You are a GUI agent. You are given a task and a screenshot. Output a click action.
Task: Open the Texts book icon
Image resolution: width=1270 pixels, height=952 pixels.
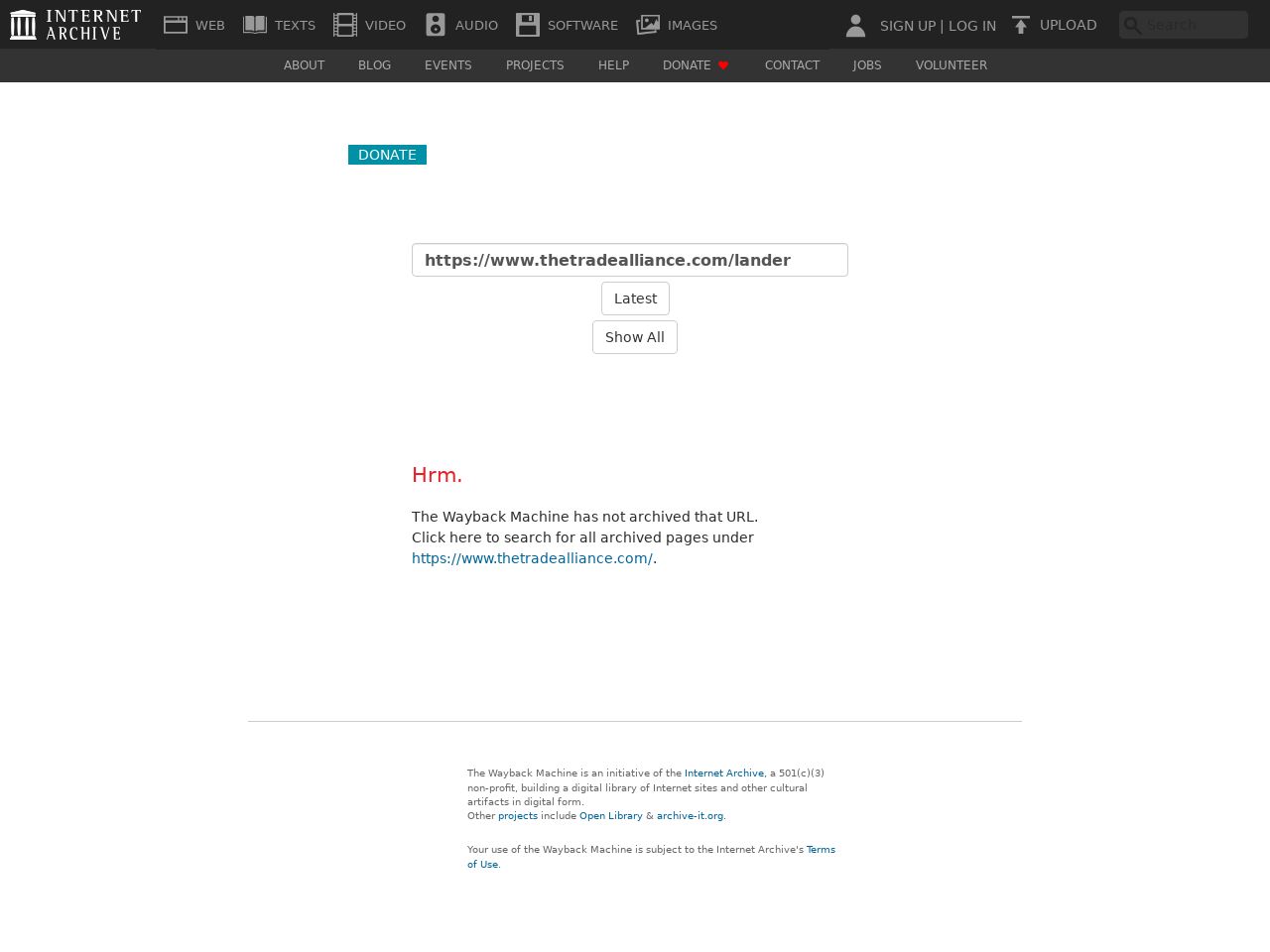255,25
